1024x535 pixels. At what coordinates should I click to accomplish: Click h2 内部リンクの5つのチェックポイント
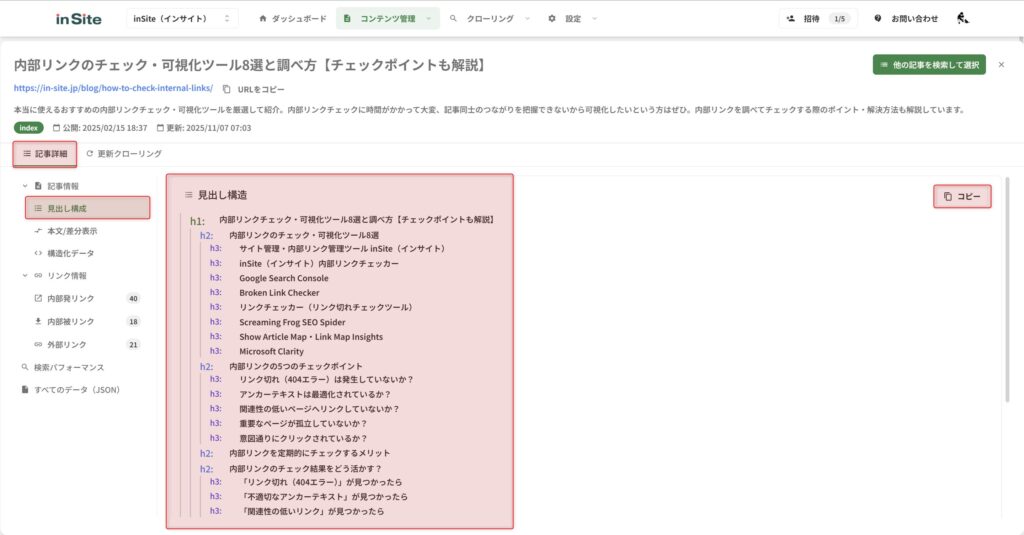[295, 366]
